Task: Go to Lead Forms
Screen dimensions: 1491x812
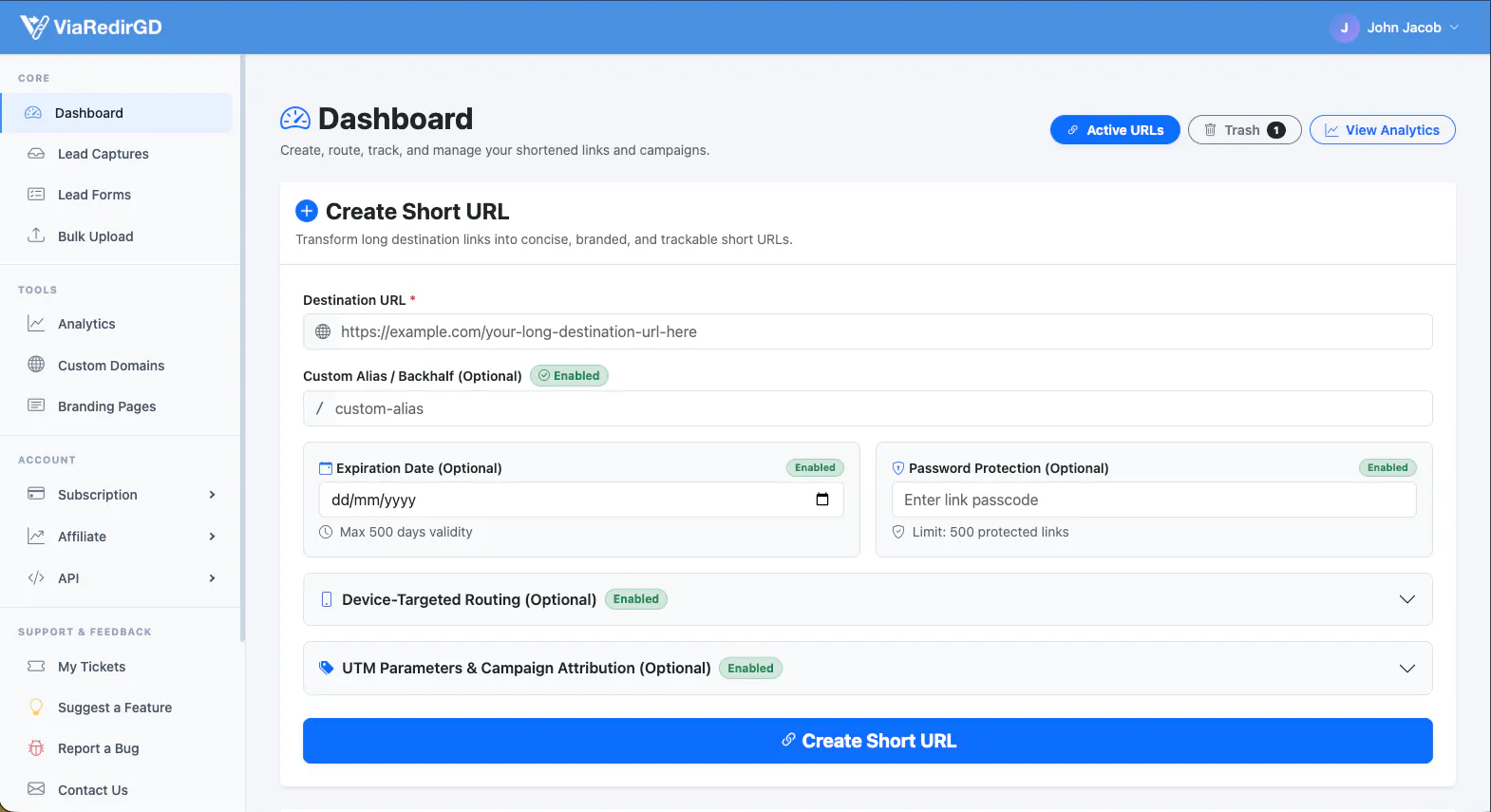Action: (x=94, y=195)
